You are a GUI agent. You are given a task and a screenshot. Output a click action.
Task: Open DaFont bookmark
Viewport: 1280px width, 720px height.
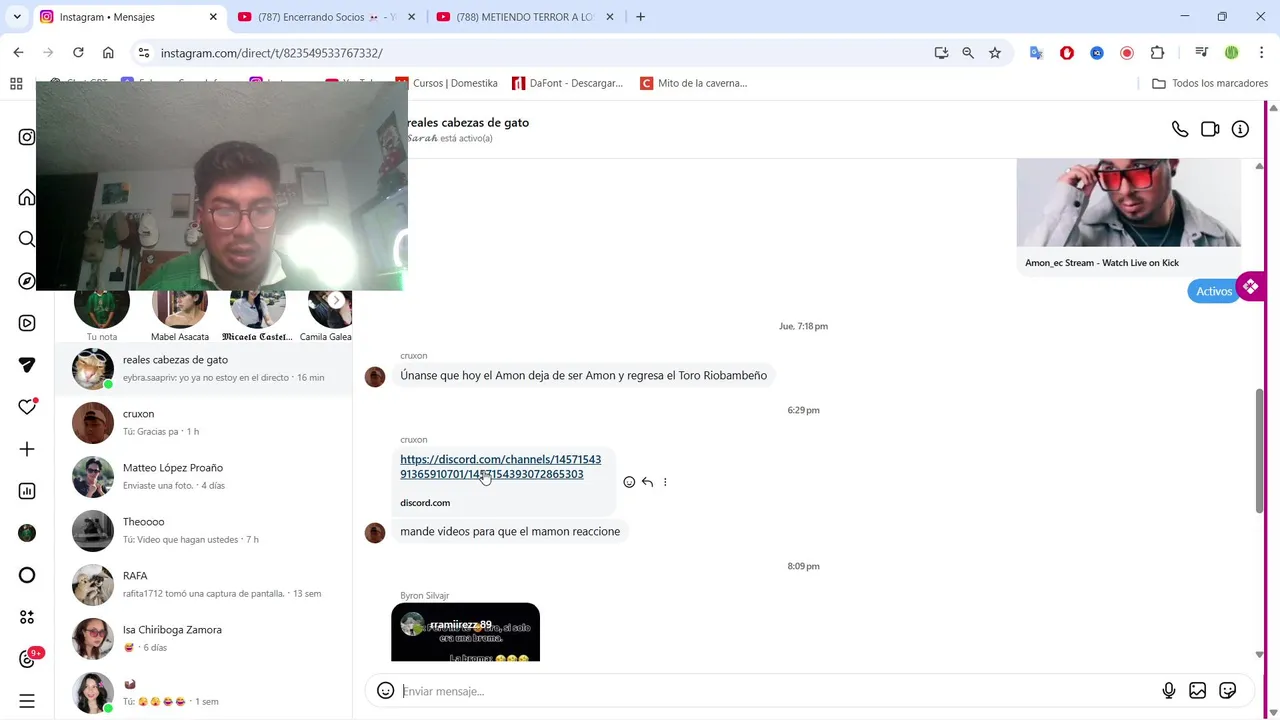tap(568, 83)
